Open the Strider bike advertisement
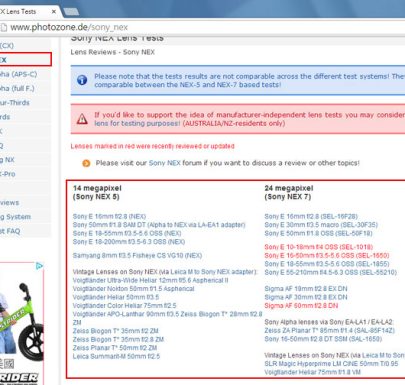The image size is (405, 385). pos(22,323)
